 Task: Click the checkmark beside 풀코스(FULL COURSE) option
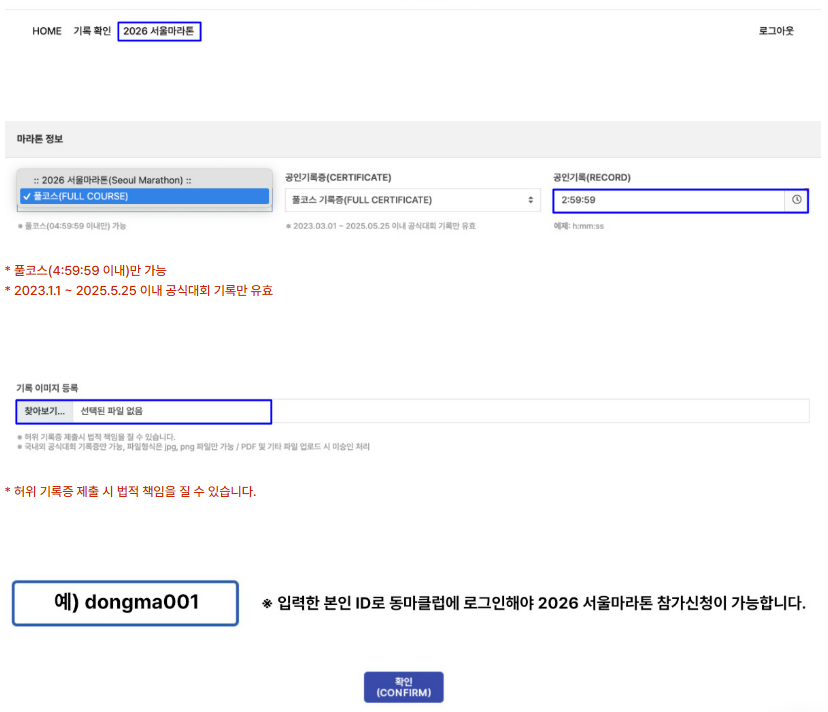click(x=27, y=196)
